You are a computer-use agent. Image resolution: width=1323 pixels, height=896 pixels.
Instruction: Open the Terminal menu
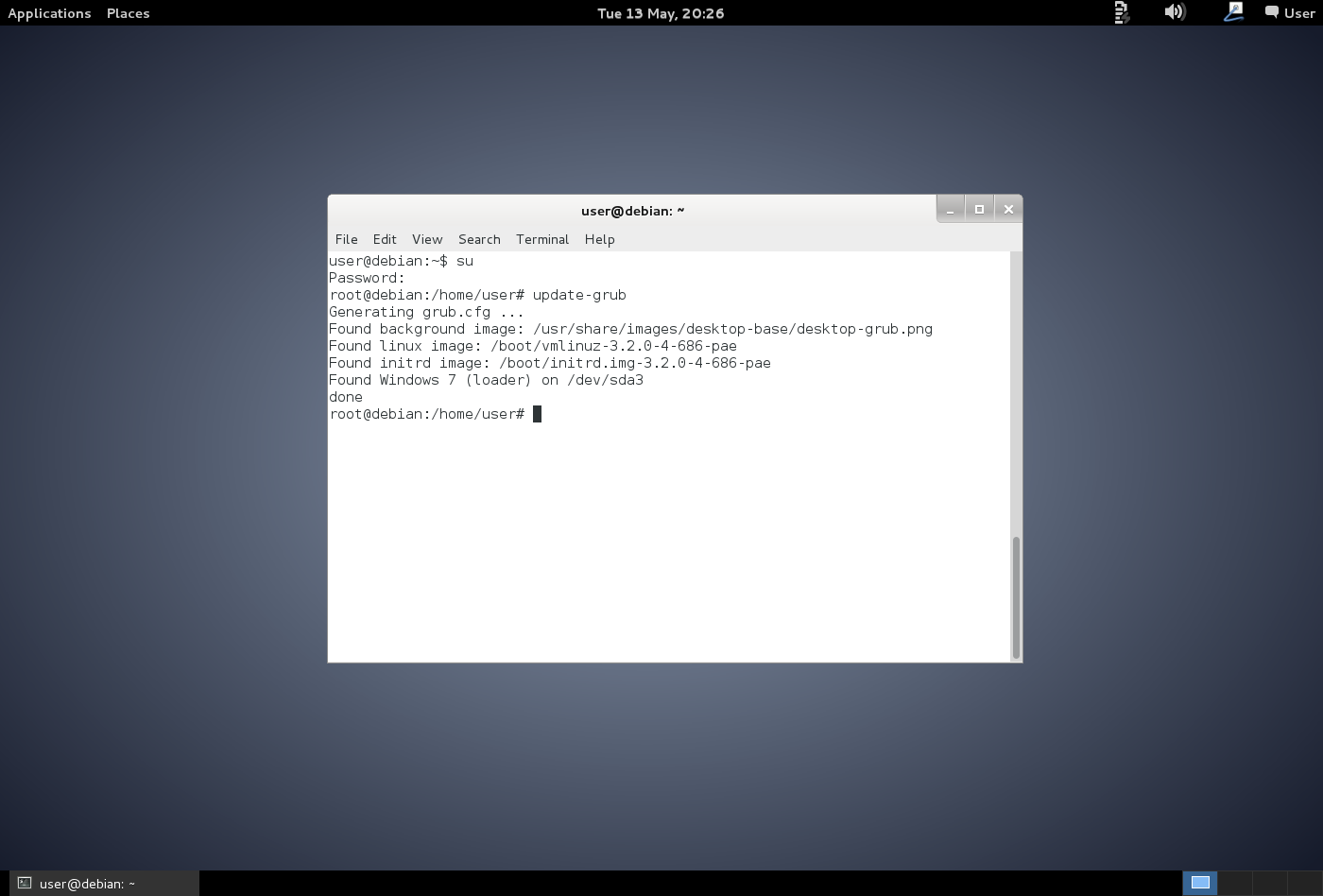[x=542, y=239]
